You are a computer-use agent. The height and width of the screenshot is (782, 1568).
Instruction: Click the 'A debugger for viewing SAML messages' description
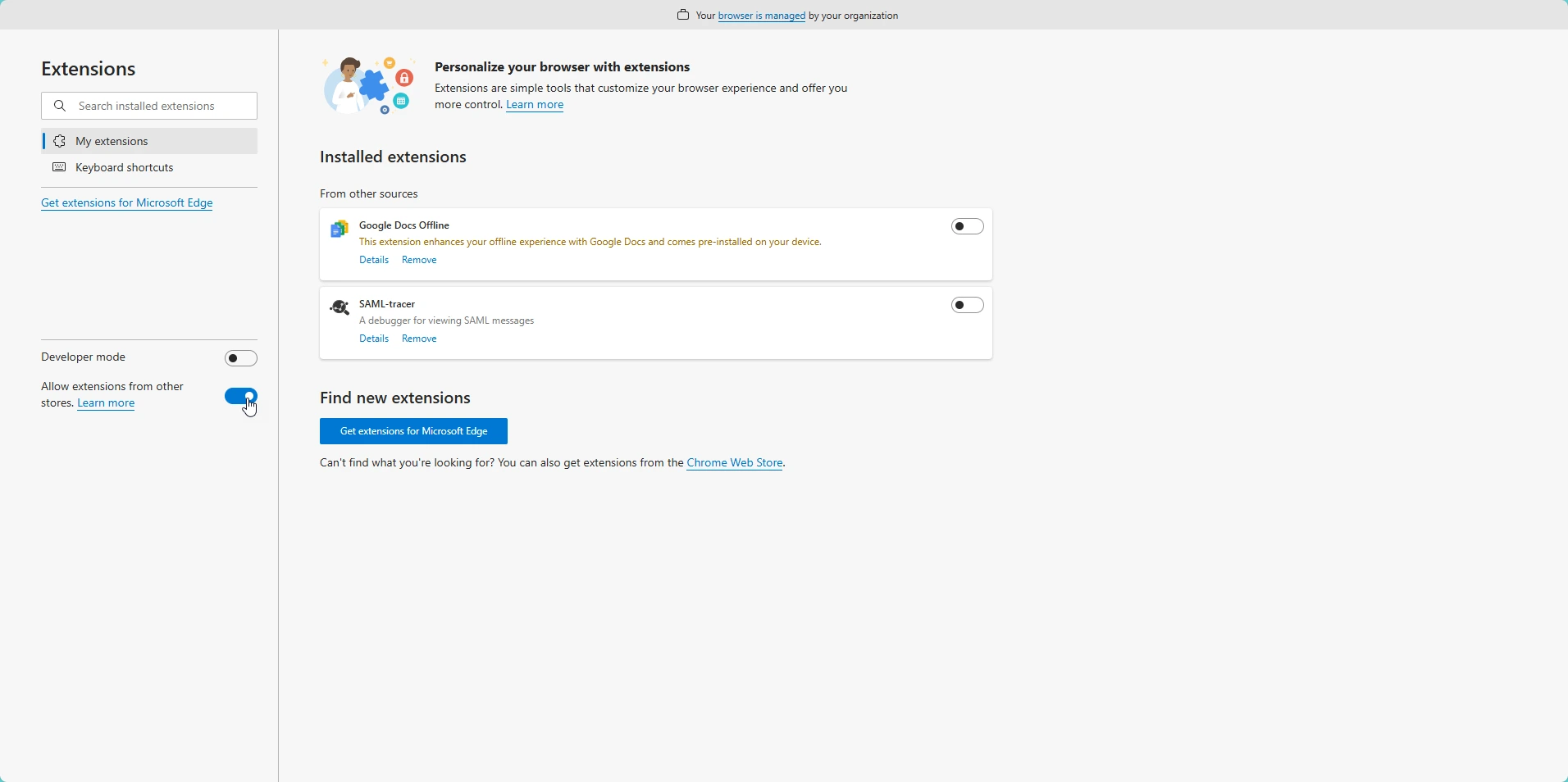click(447, 321)
